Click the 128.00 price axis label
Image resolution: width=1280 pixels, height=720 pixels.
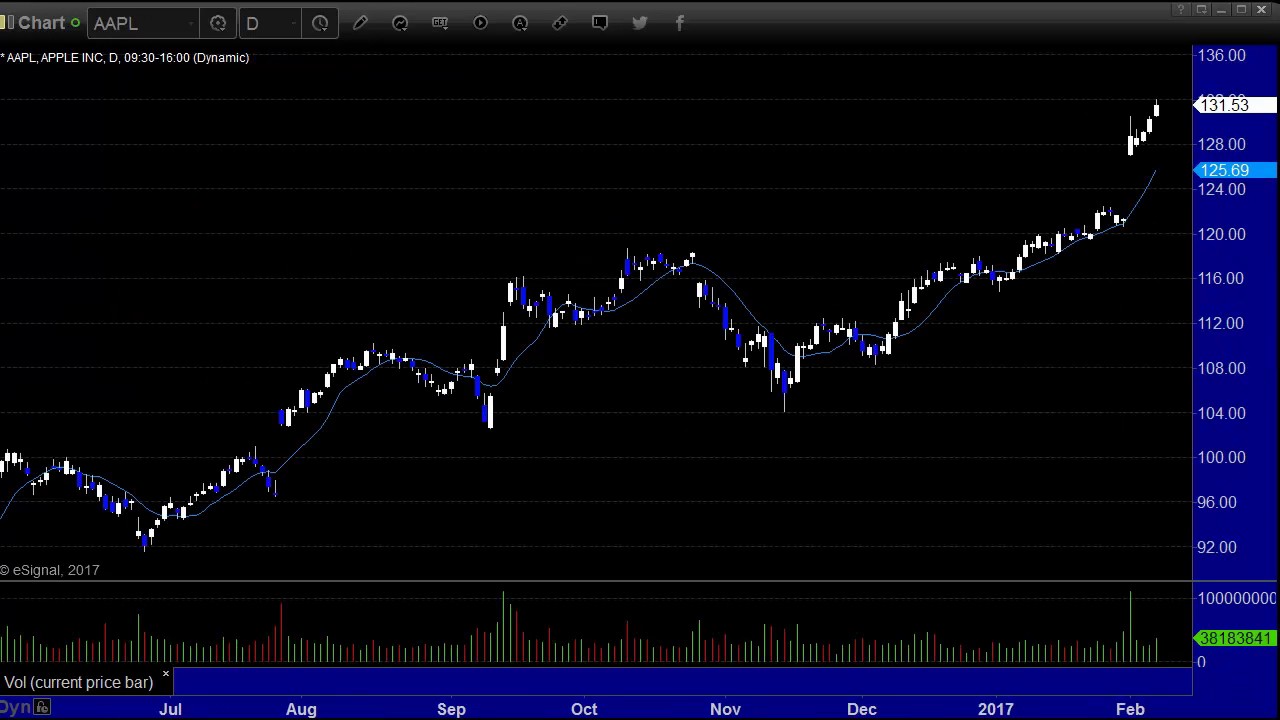click(x=1222, y=144)
